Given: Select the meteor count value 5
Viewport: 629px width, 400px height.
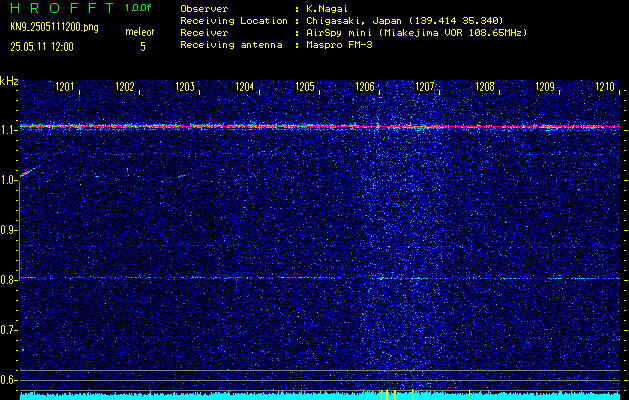Looking at the screenshot, I should 143,47.
